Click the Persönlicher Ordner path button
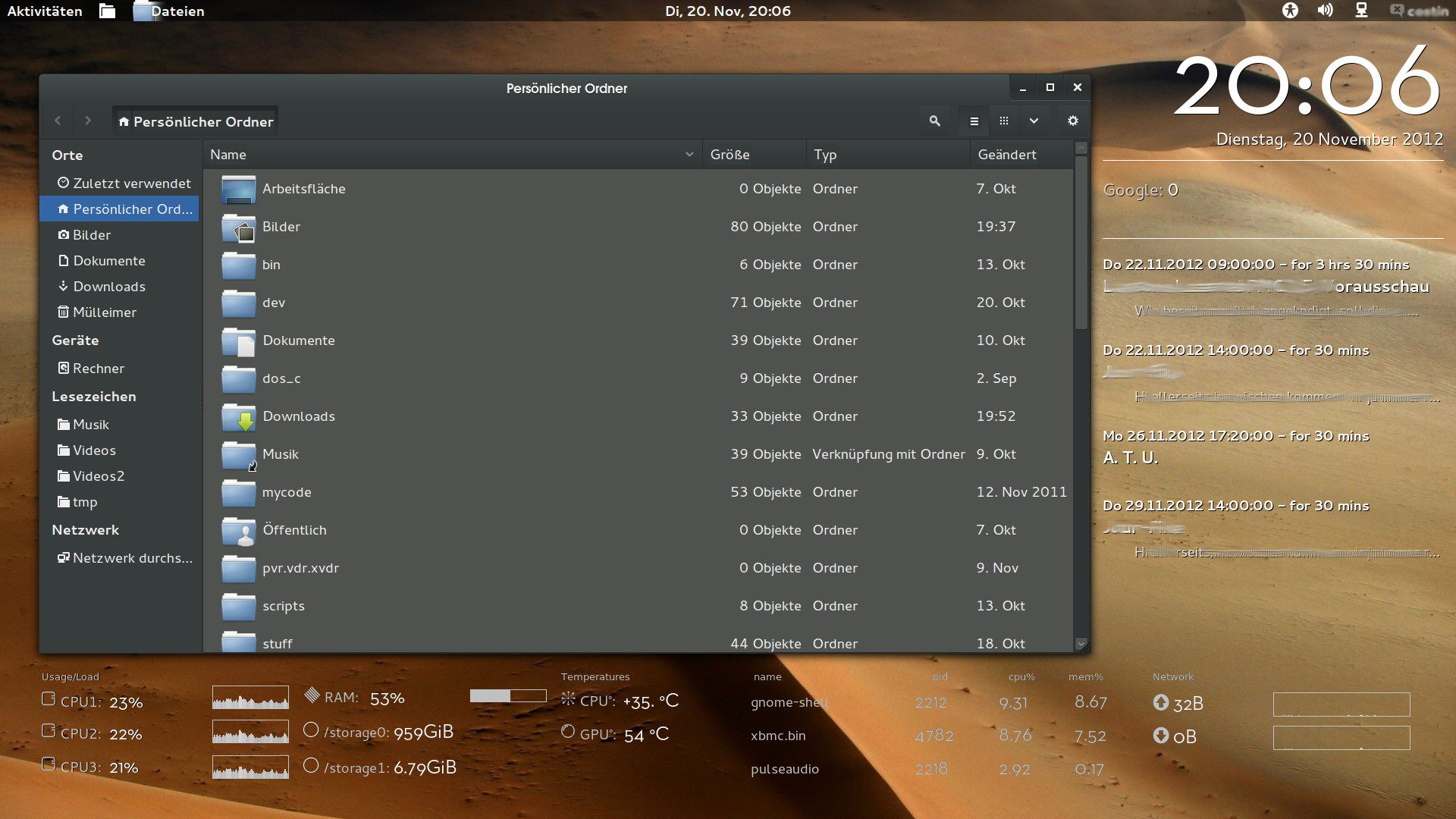This screenshot has width=1456, height=819. (196, 121)
